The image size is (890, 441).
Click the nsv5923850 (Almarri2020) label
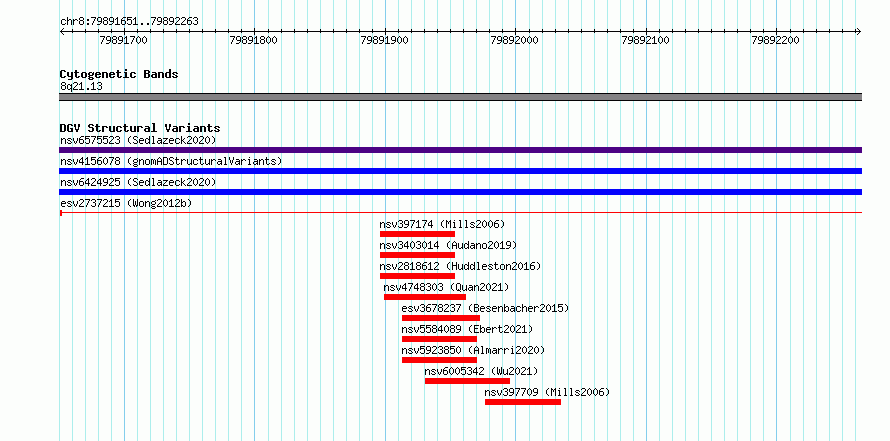[473, 350]
